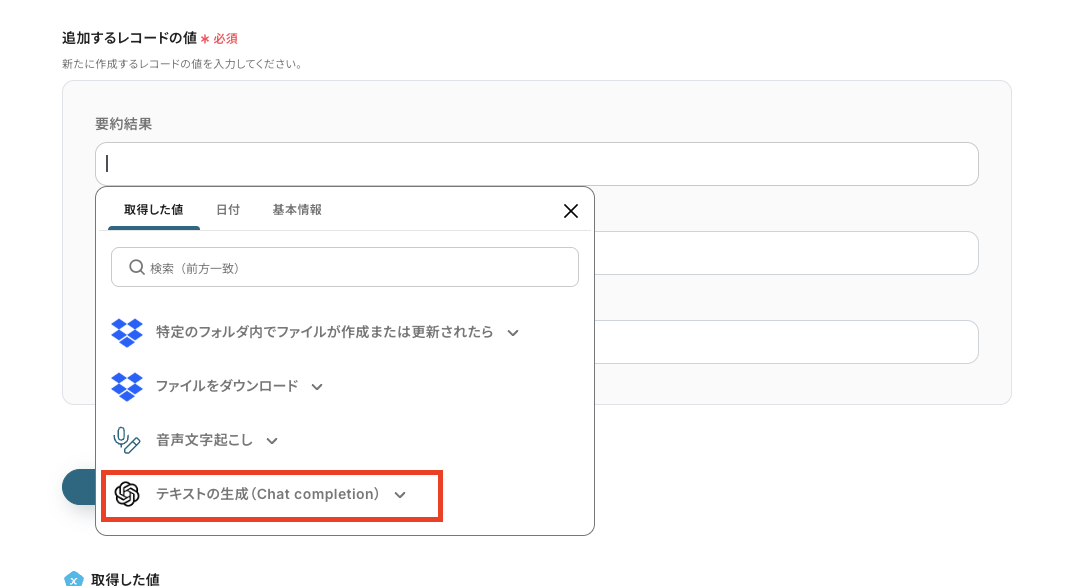
Task: Close the 取得した値 popup with the X
Action: (570, 211)
